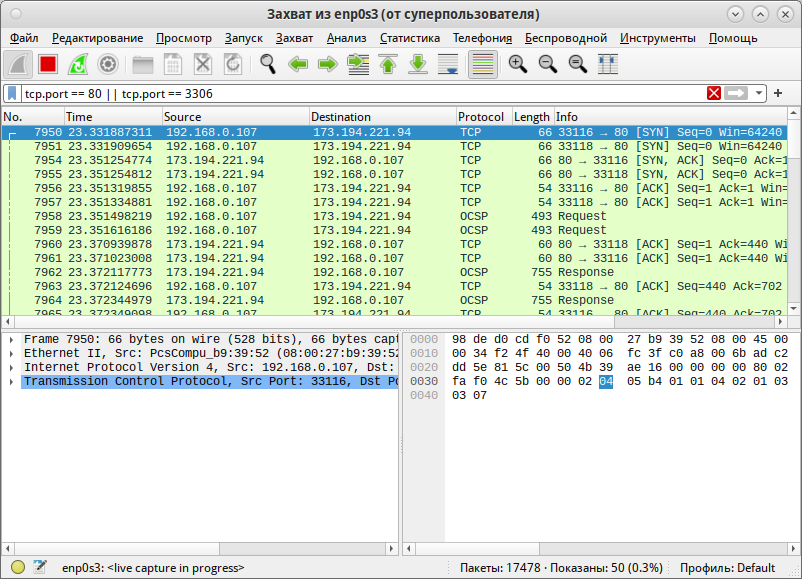
Task: Toggle auto-scroll during live capture
Action: (448, 64)
